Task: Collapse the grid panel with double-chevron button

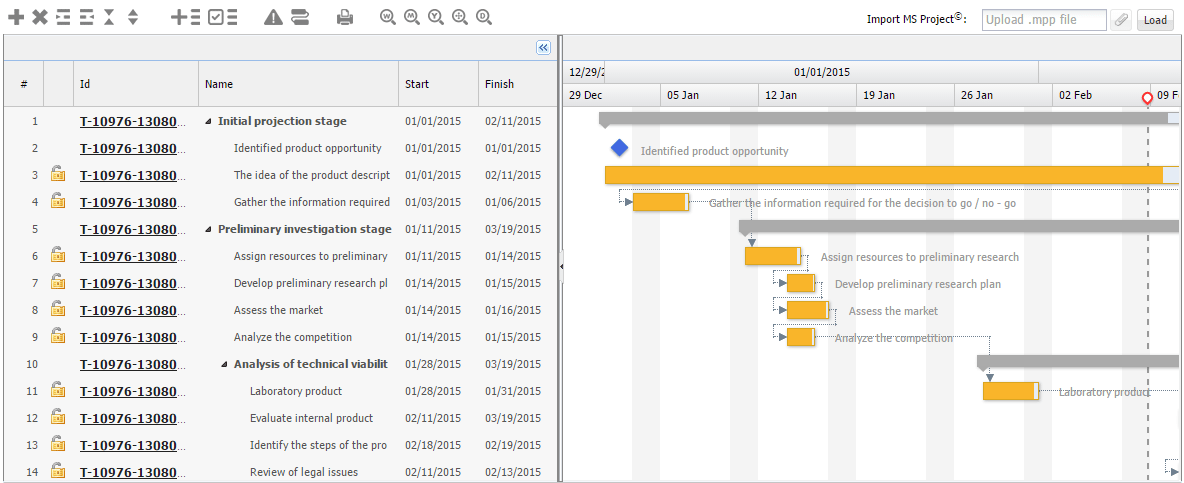Action: 544,48
